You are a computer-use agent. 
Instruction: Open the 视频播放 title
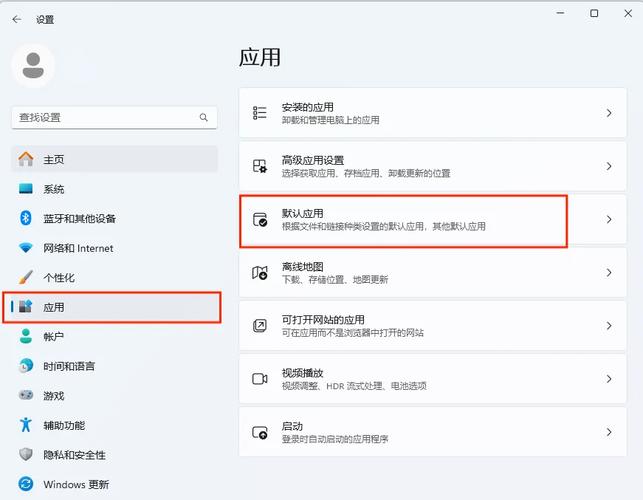[x=303, y=373]
